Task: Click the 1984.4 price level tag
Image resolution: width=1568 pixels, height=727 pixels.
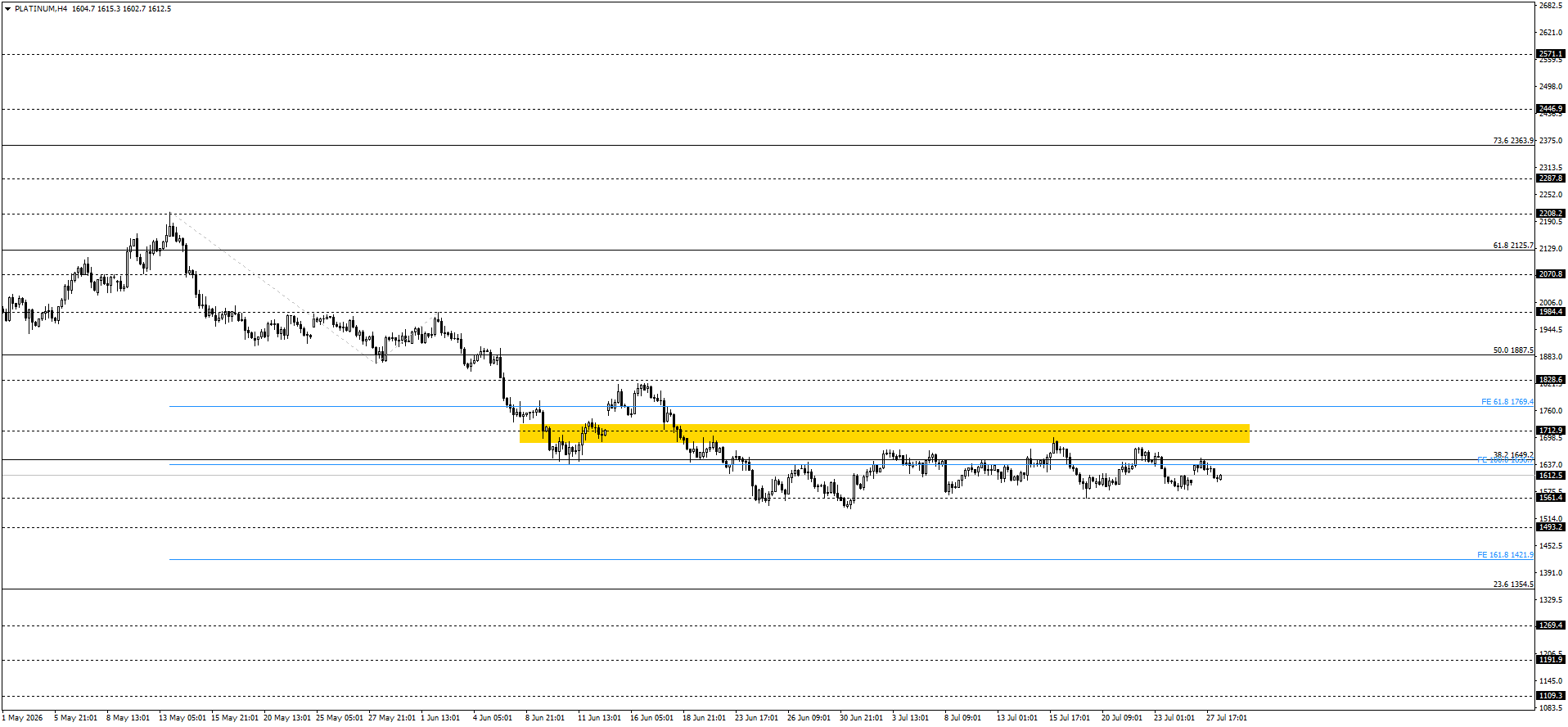Action: coord(1551,312)
